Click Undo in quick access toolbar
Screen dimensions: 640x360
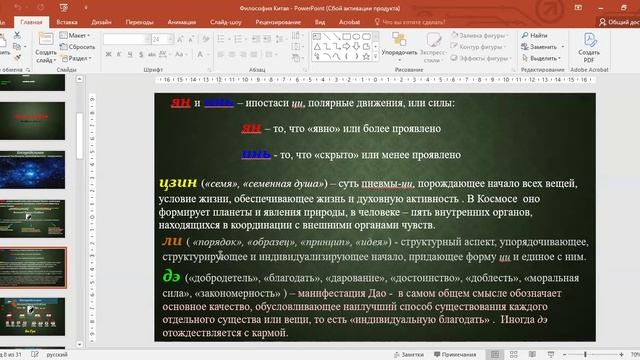coord(18,8)
